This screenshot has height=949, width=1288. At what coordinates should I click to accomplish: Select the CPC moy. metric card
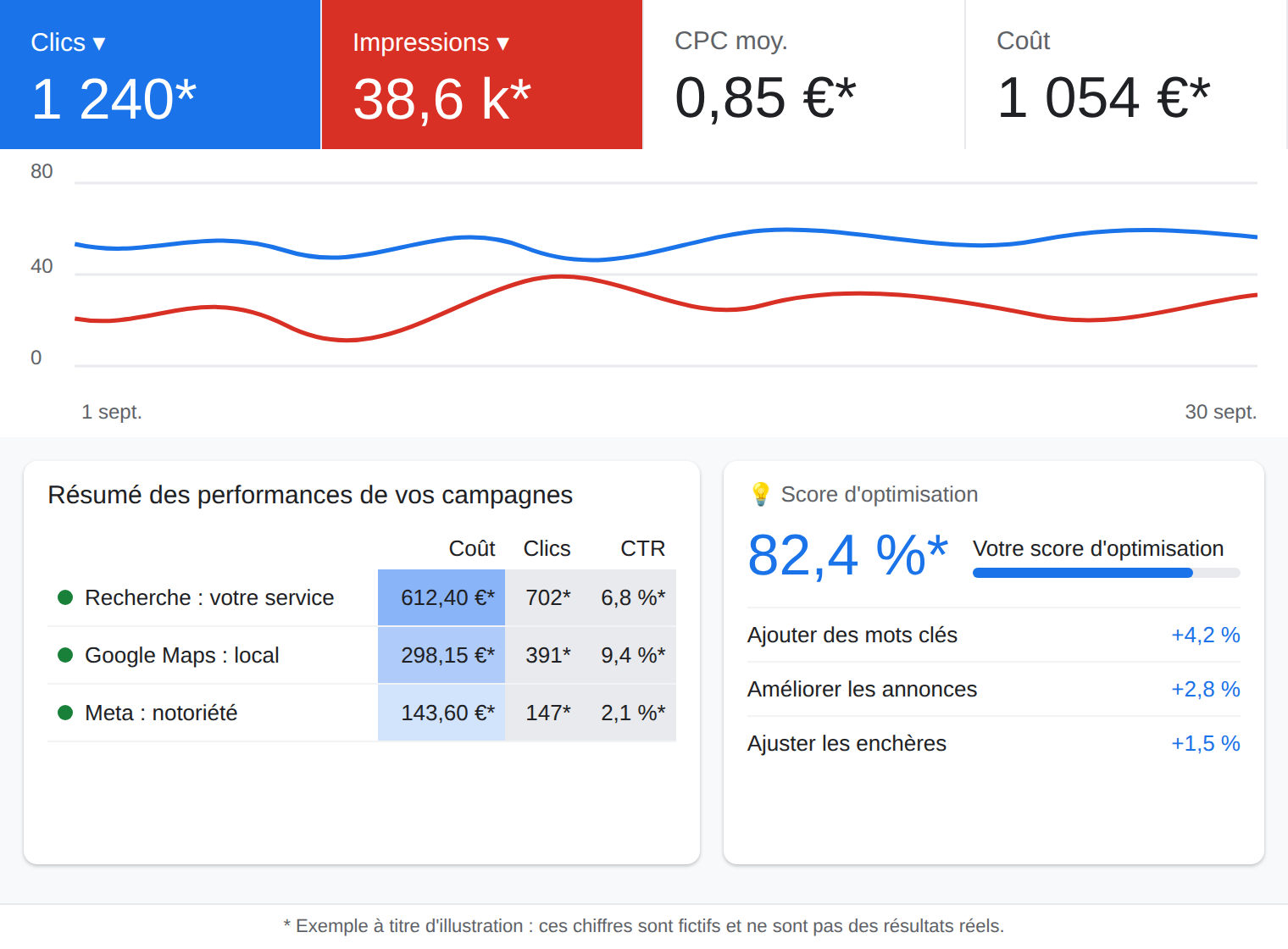[803, 75]
